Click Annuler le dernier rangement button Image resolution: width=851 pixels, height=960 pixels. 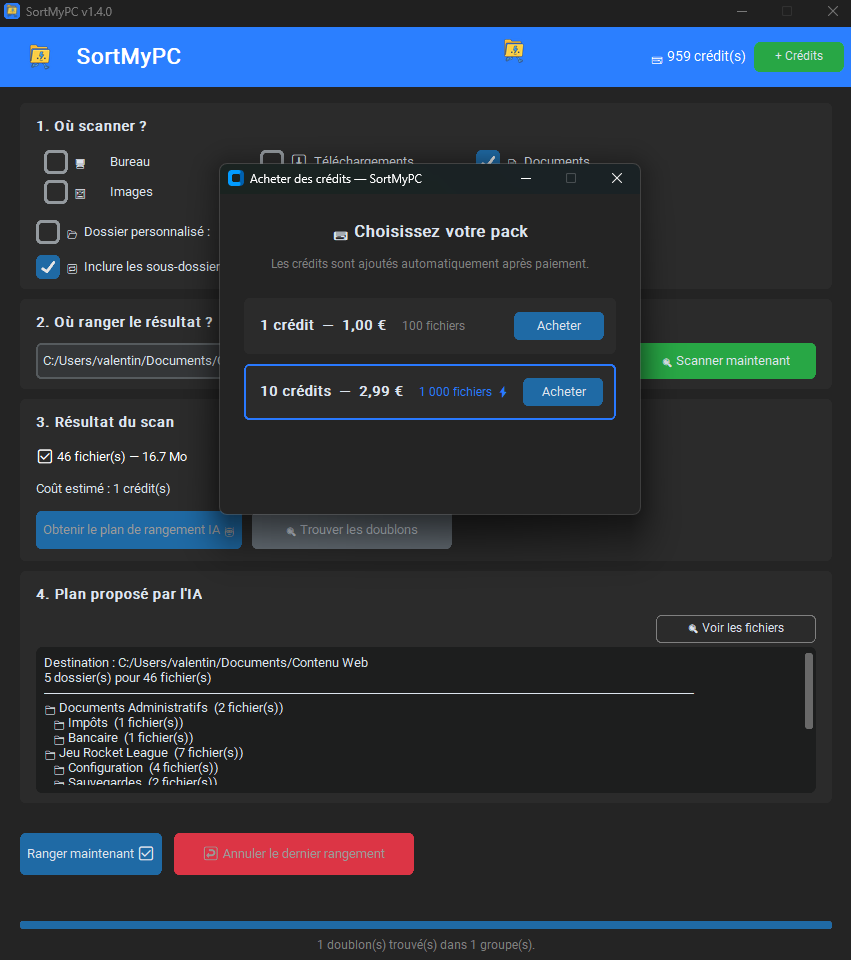coord(294,853)
